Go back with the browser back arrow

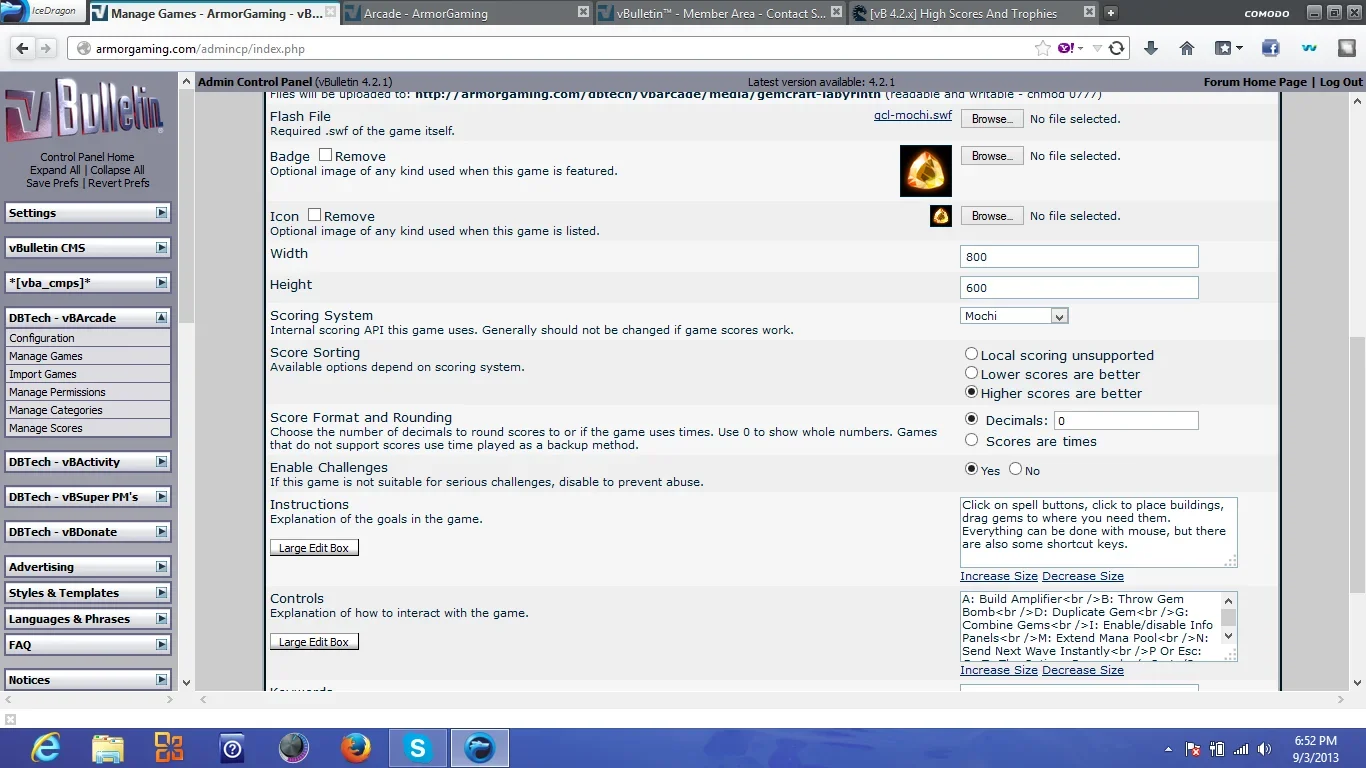coord(21,48)
